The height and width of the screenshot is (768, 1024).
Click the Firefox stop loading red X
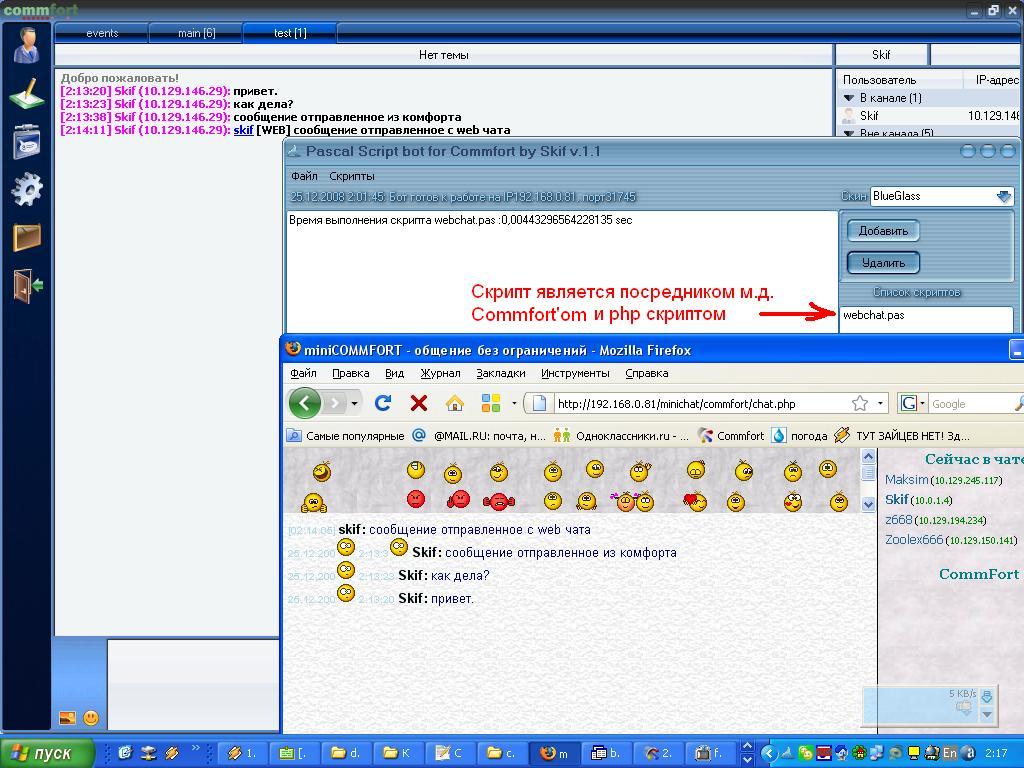click(419, 403)
